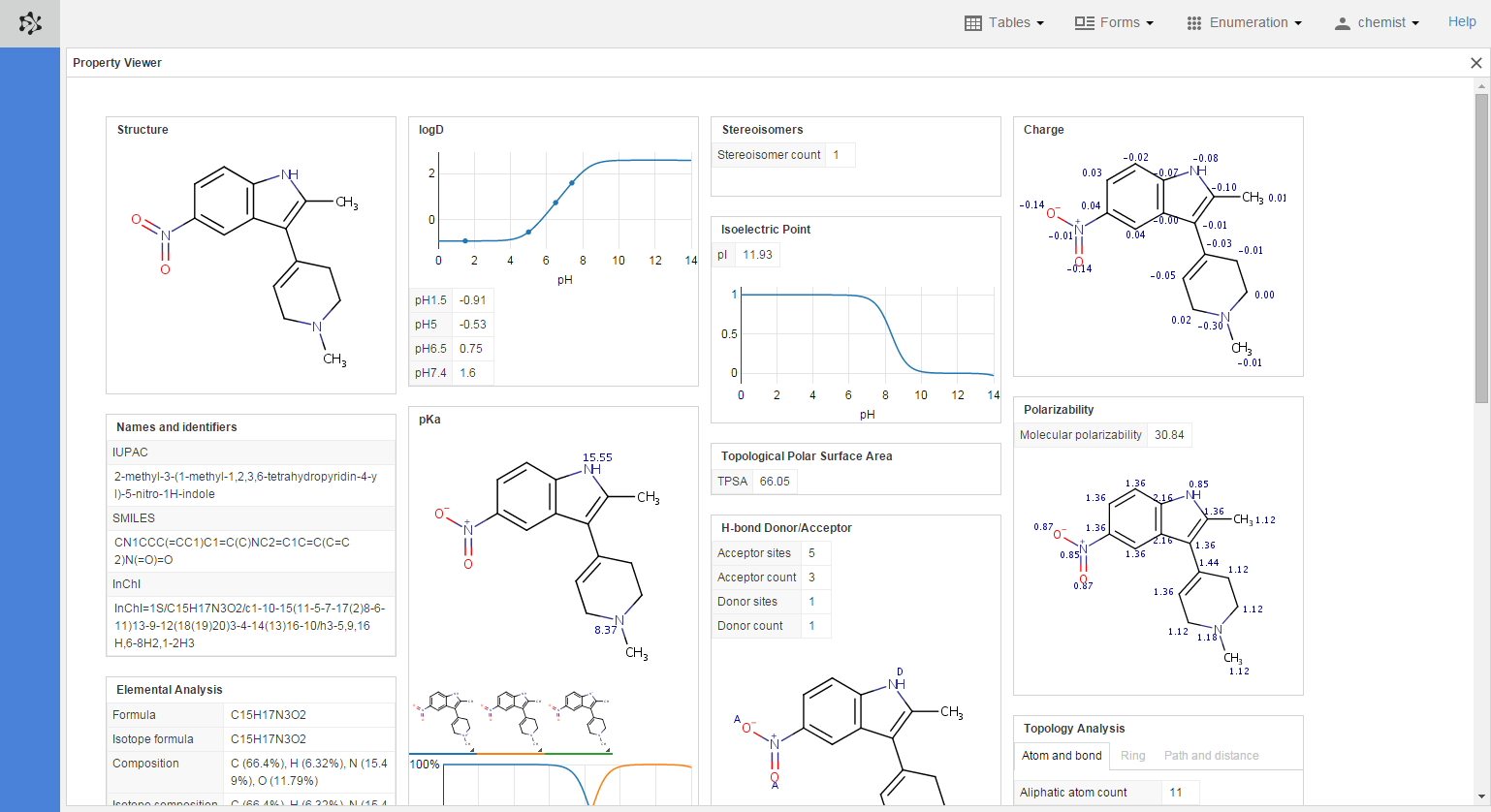The height and width of the screenshot is (812, 1491).
Task: Click the IUPAC name text
Action: 246,485
